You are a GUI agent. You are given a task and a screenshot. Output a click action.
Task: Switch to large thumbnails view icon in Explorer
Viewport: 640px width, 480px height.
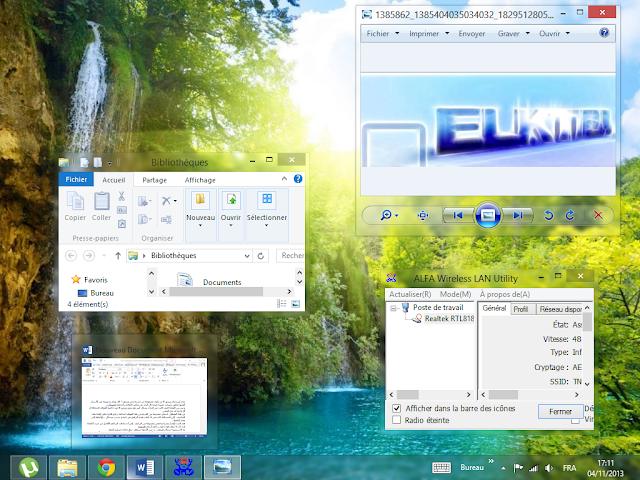pos(296,304)
